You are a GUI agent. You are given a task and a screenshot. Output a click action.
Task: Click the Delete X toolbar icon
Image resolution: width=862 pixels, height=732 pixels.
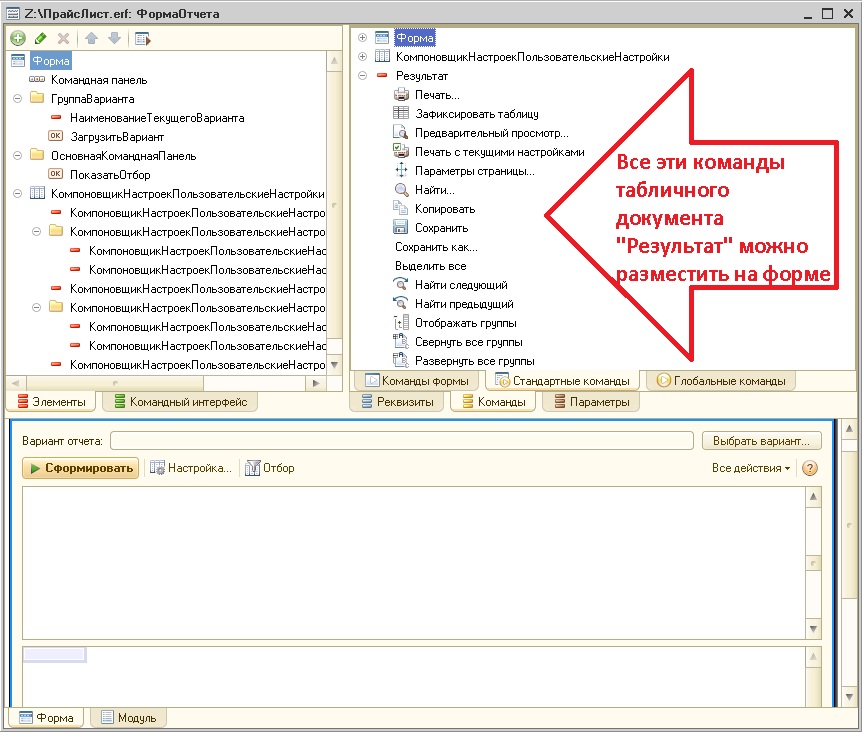click(63, 38)
